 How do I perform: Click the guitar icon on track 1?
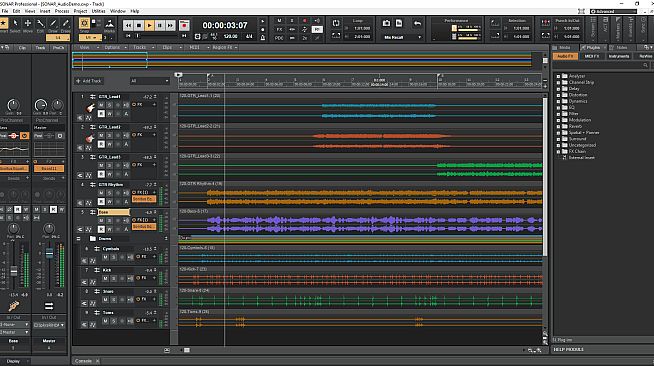click(x=90, y=109)
